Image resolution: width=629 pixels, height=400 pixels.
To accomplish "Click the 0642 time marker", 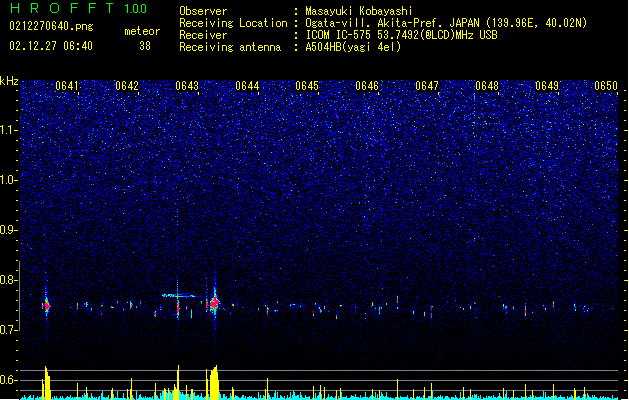I will pyautogui.click(x=127, y=86).
